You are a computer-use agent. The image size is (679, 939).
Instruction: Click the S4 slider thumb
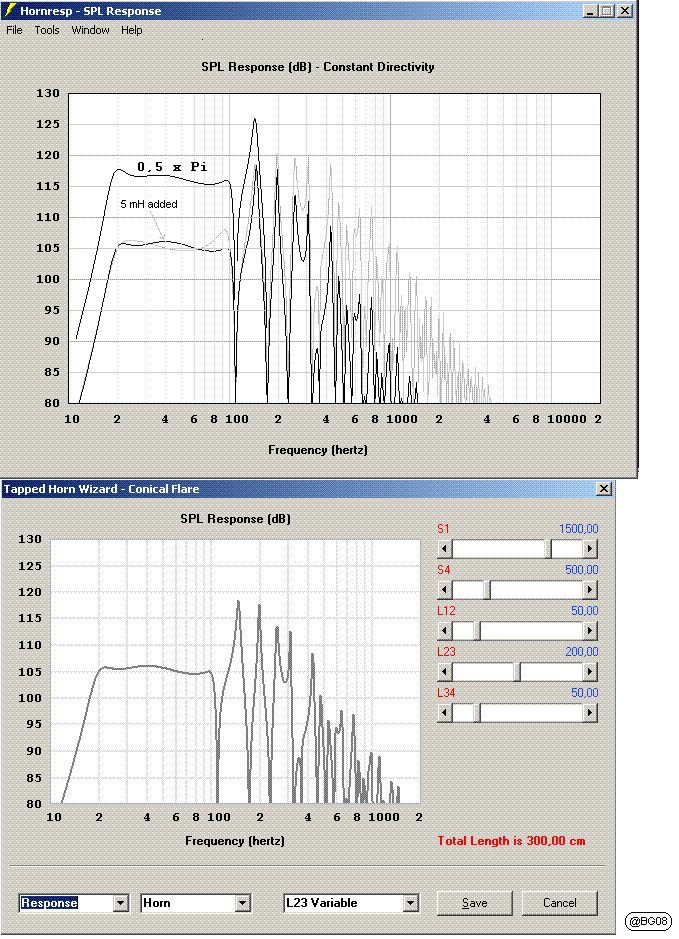click(487, 590)
